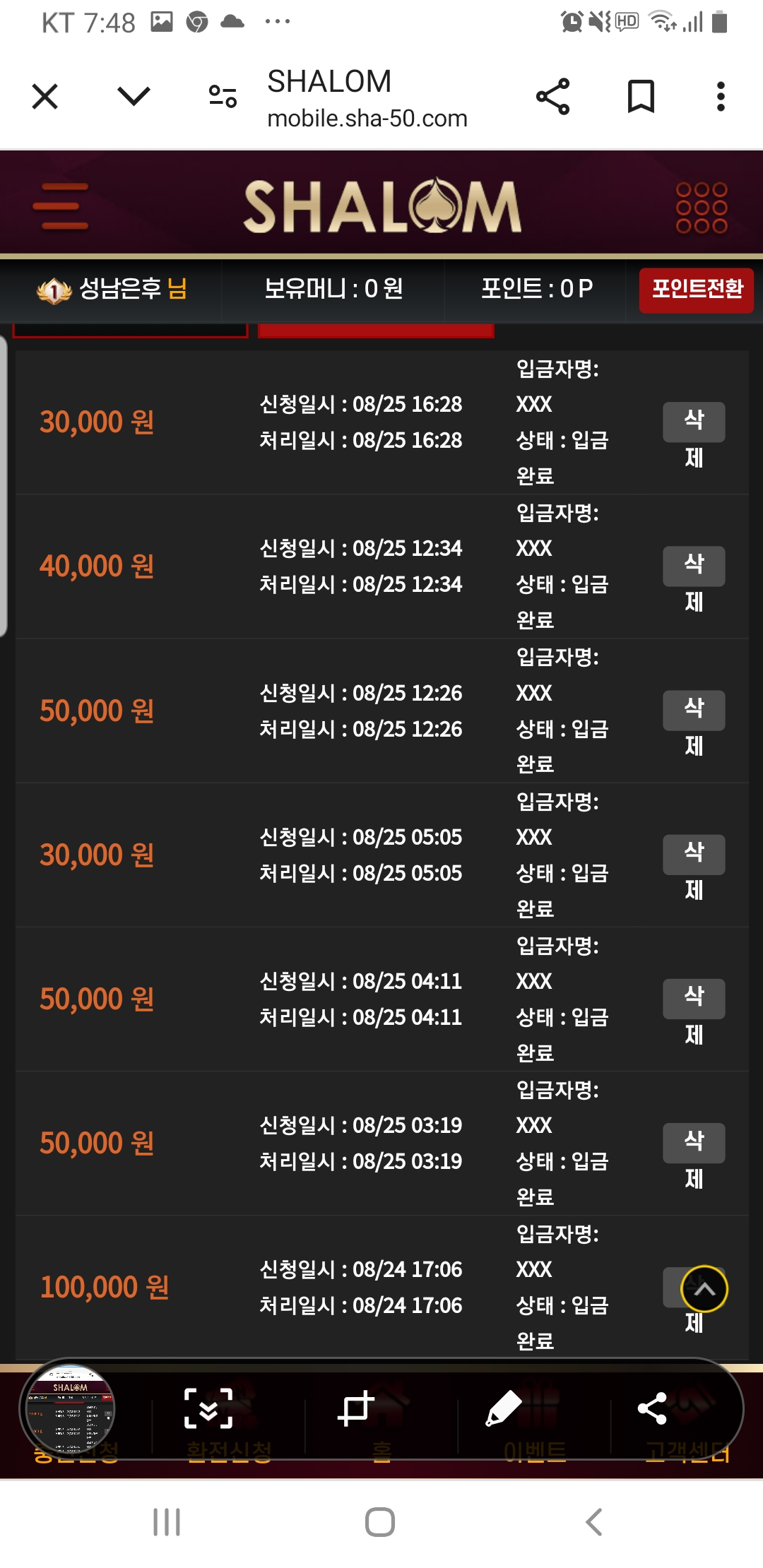
Task: Click the SHALOM logo
Action: pyautogui.click(x=382, y=206)
